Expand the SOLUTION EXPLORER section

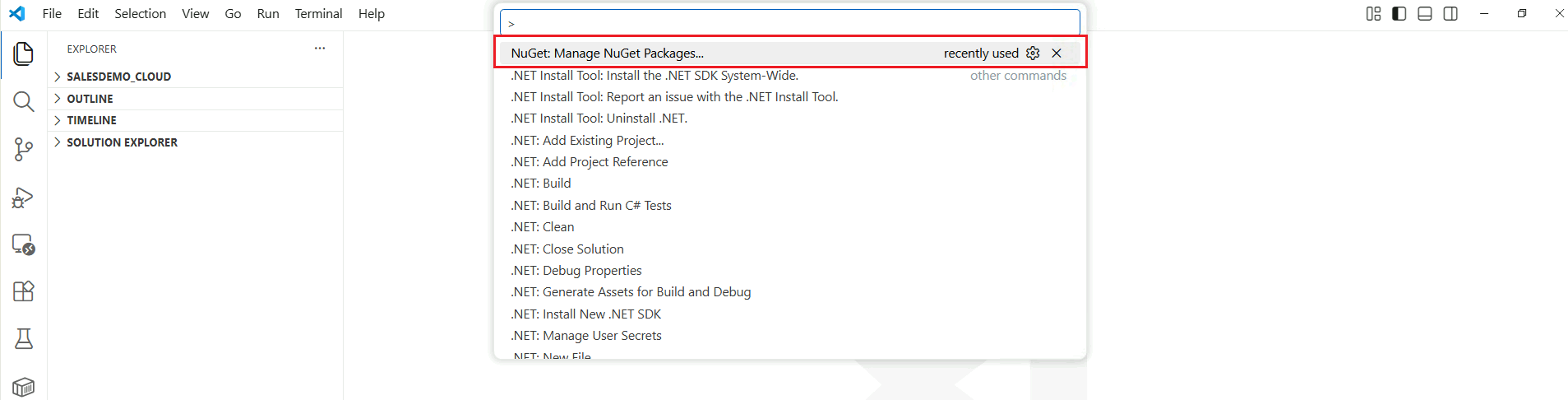(122, 142)
